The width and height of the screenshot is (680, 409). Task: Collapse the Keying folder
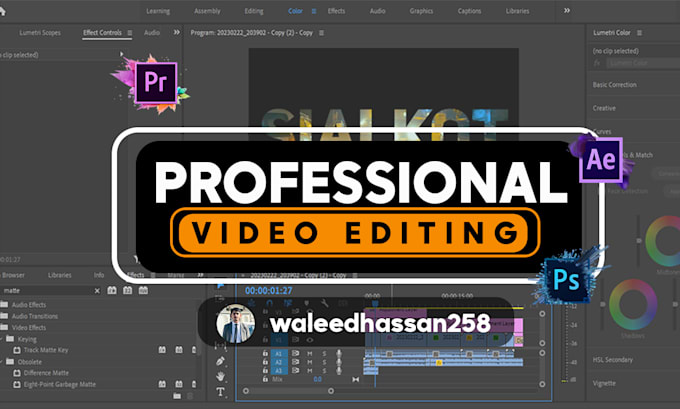pos(1,339)
